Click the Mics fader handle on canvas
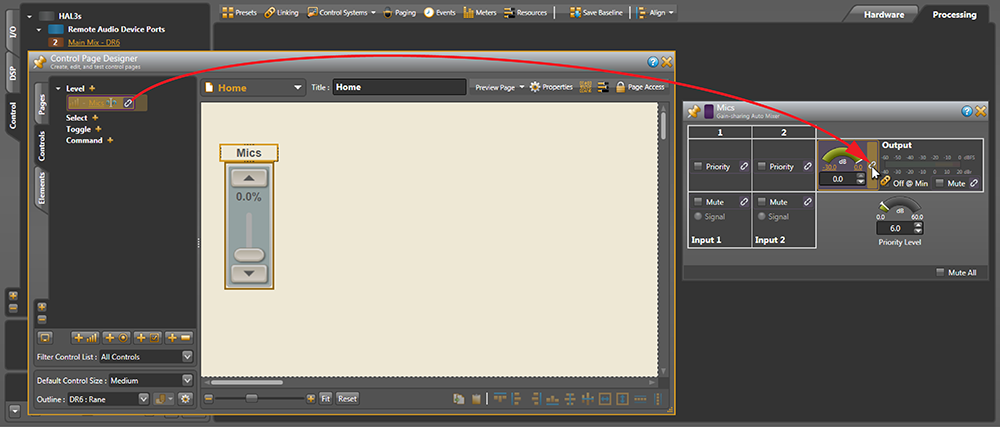The image size is (1000, 427). pos(249,255)
